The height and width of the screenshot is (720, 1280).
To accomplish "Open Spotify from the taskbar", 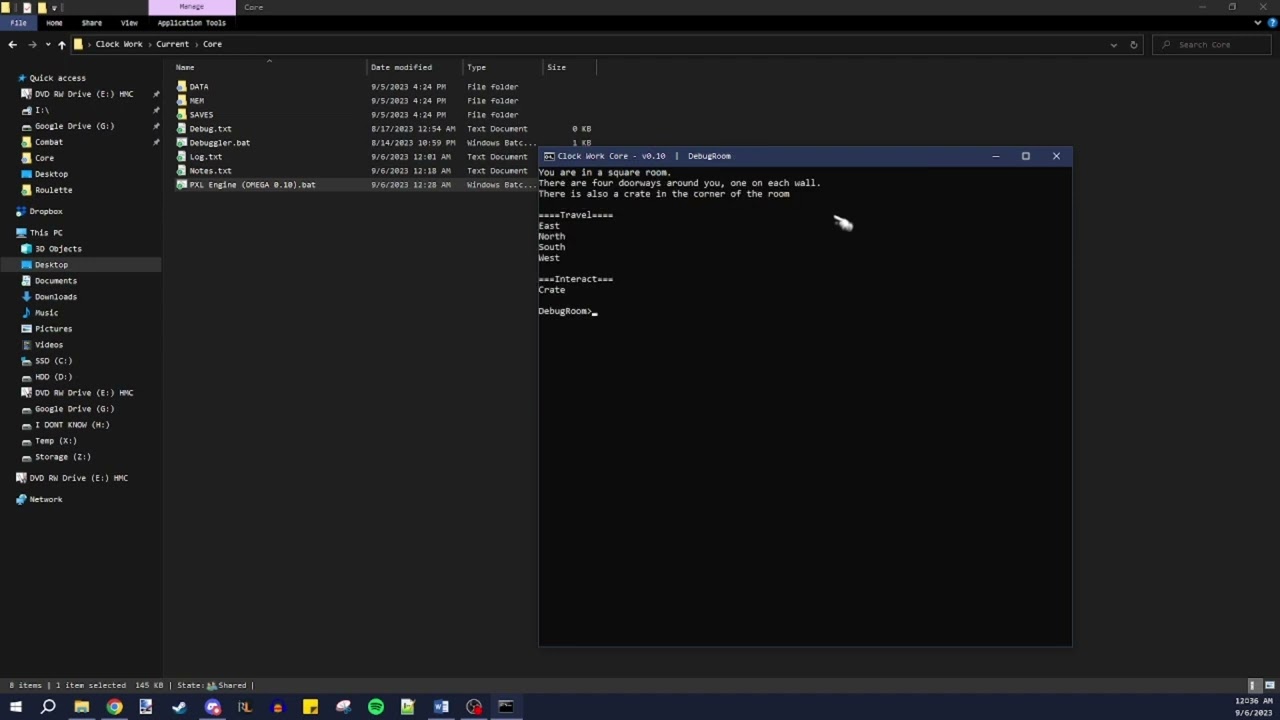I will coord(376,707).
